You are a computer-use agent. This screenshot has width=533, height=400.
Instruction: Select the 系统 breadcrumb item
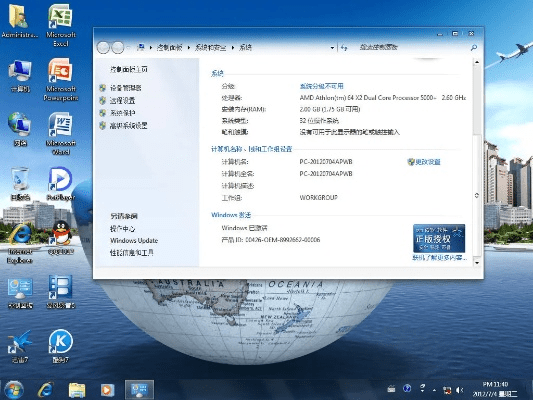click(x=245, y=48)
